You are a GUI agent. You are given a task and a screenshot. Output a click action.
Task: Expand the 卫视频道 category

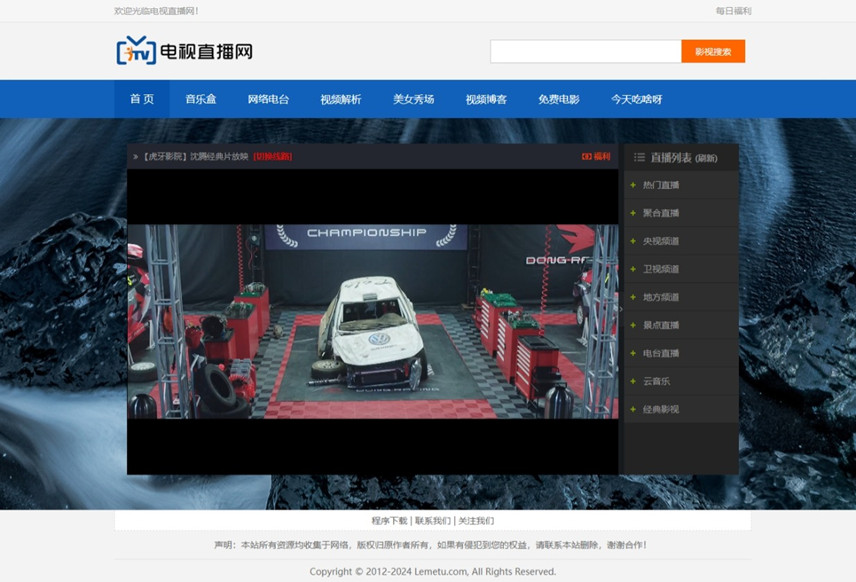681,269
